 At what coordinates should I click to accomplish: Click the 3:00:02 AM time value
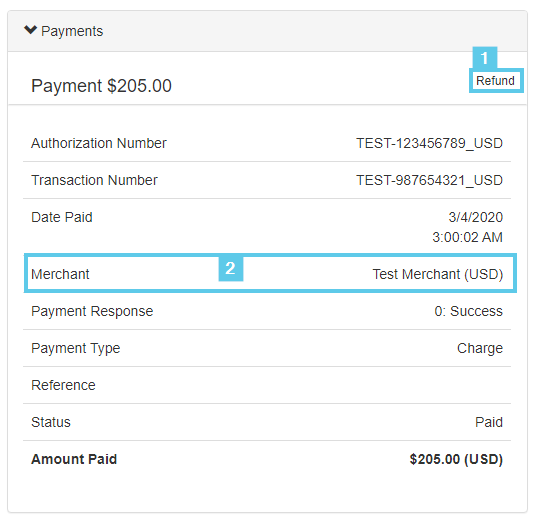[467, 237]
